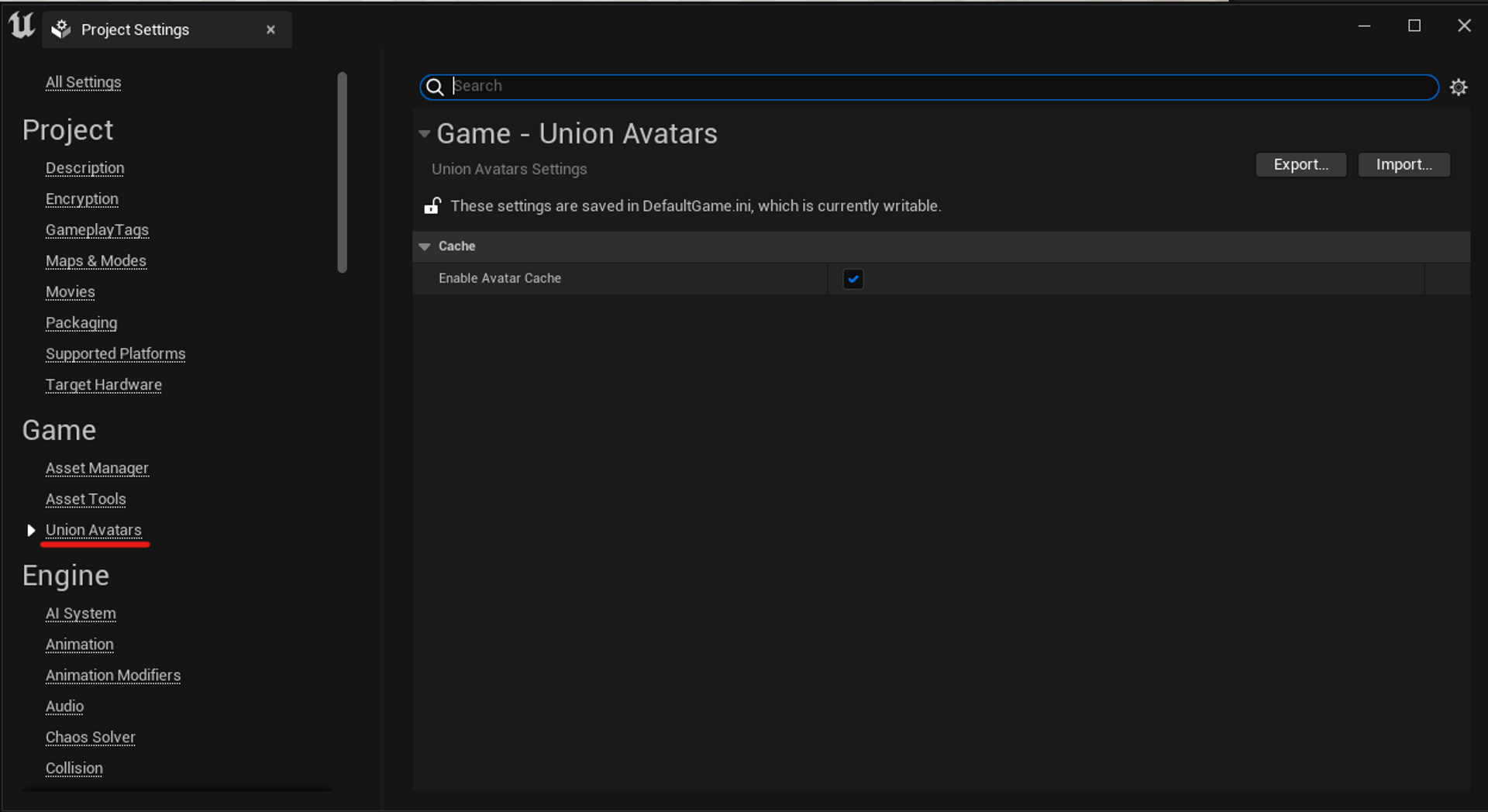1488x812 pixels.
Task: Collapse the Cache section
Action: (425, 246)
